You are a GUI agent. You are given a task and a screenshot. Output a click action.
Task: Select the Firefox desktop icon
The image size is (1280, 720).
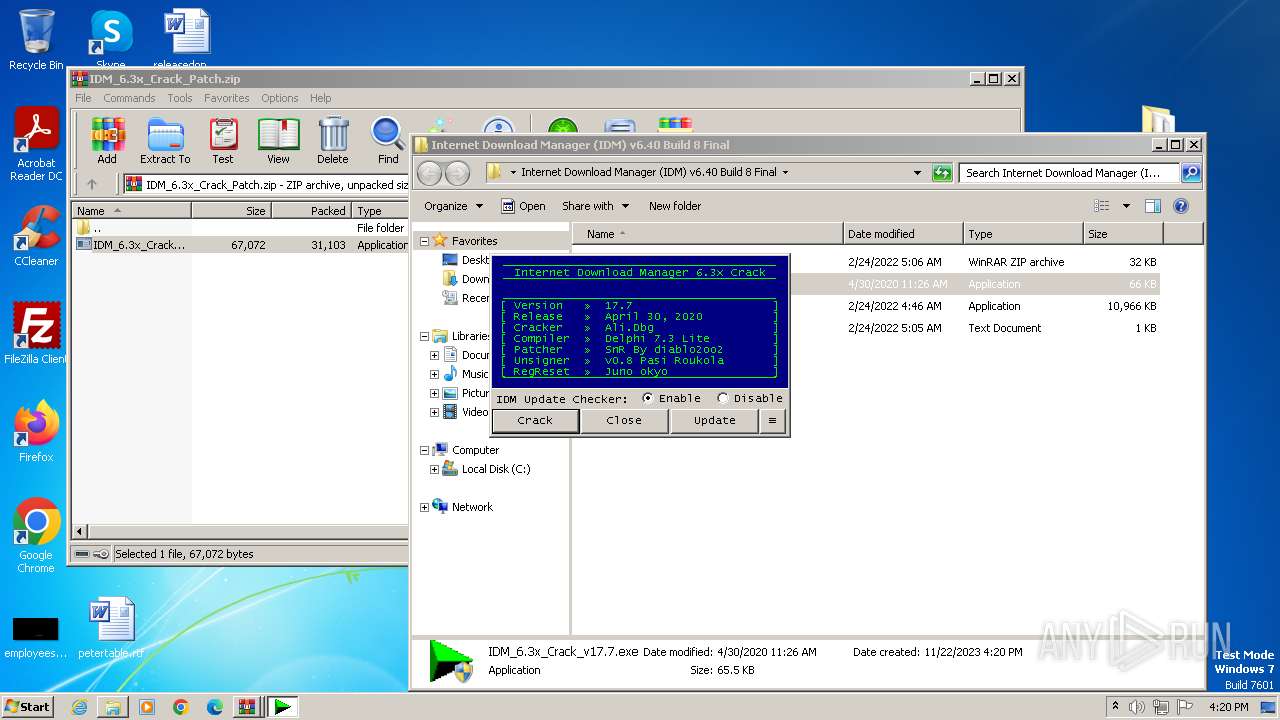coord(36,431)
